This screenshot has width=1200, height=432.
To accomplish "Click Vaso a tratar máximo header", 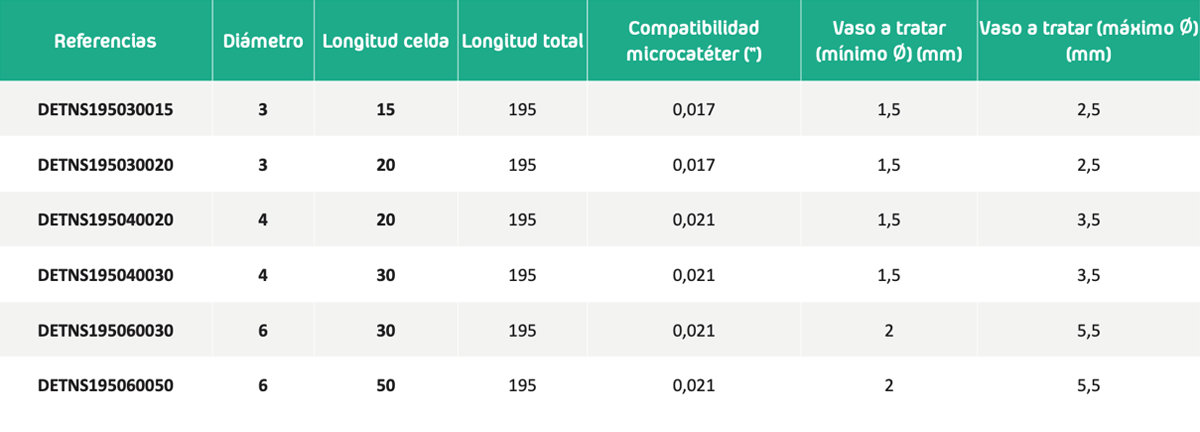I will 1088,41.
